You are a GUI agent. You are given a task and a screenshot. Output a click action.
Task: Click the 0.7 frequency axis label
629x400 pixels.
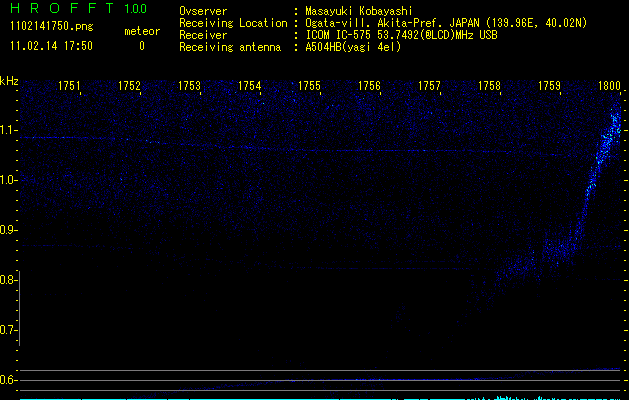[8, 330]
